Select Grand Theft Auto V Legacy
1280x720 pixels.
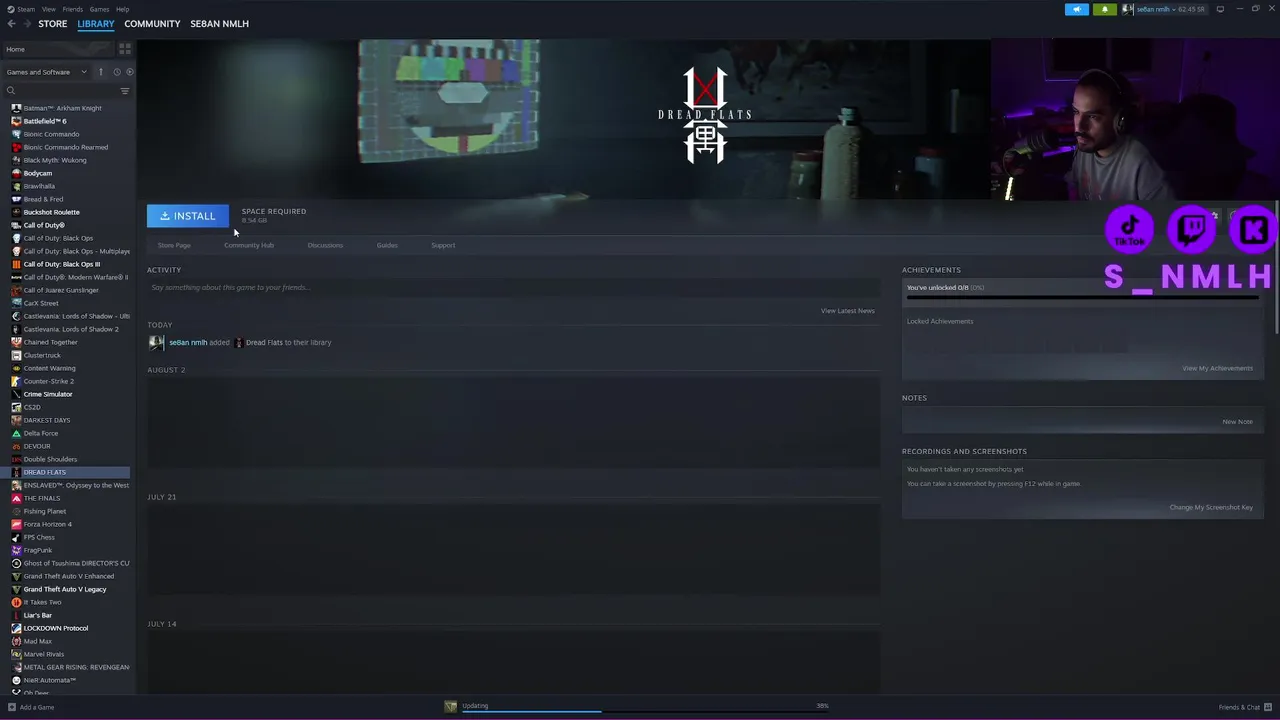(66, 589)
